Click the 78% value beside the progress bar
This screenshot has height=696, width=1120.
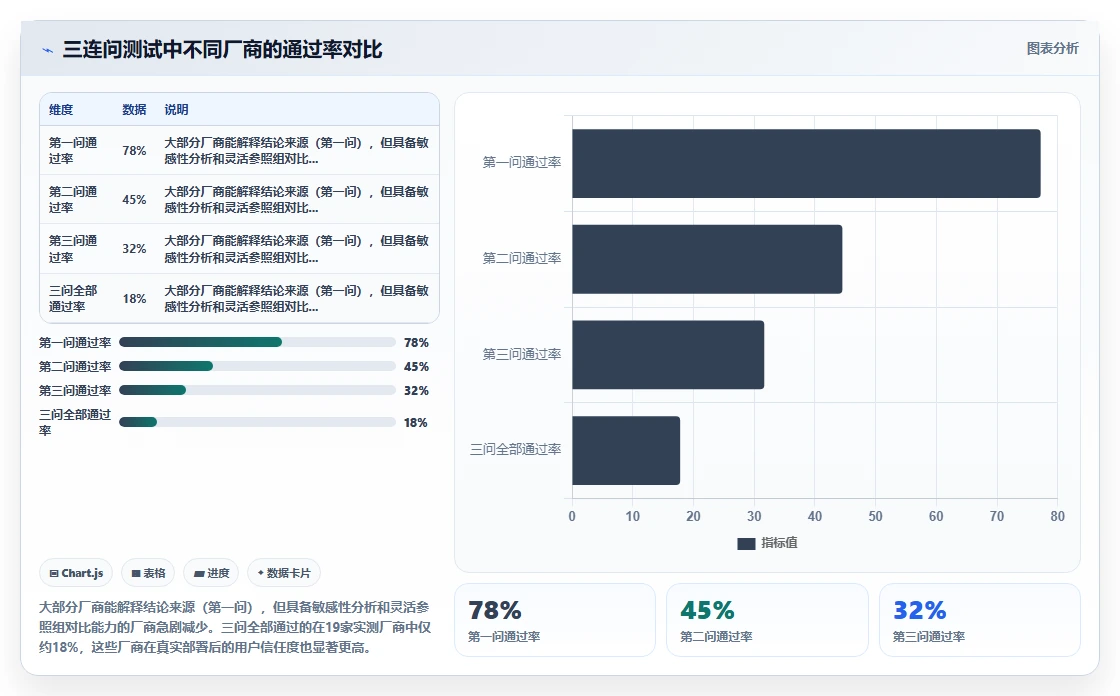[416, 343]
